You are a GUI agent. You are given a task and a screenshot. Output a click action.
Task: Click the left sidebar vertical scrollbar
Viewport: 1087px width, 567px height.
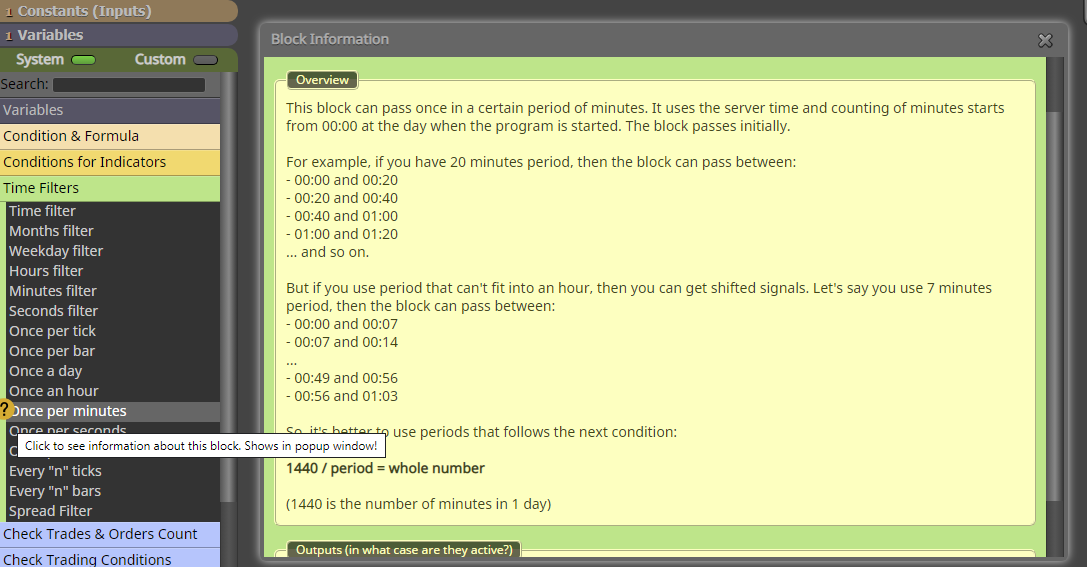click(x=227, y=286)
